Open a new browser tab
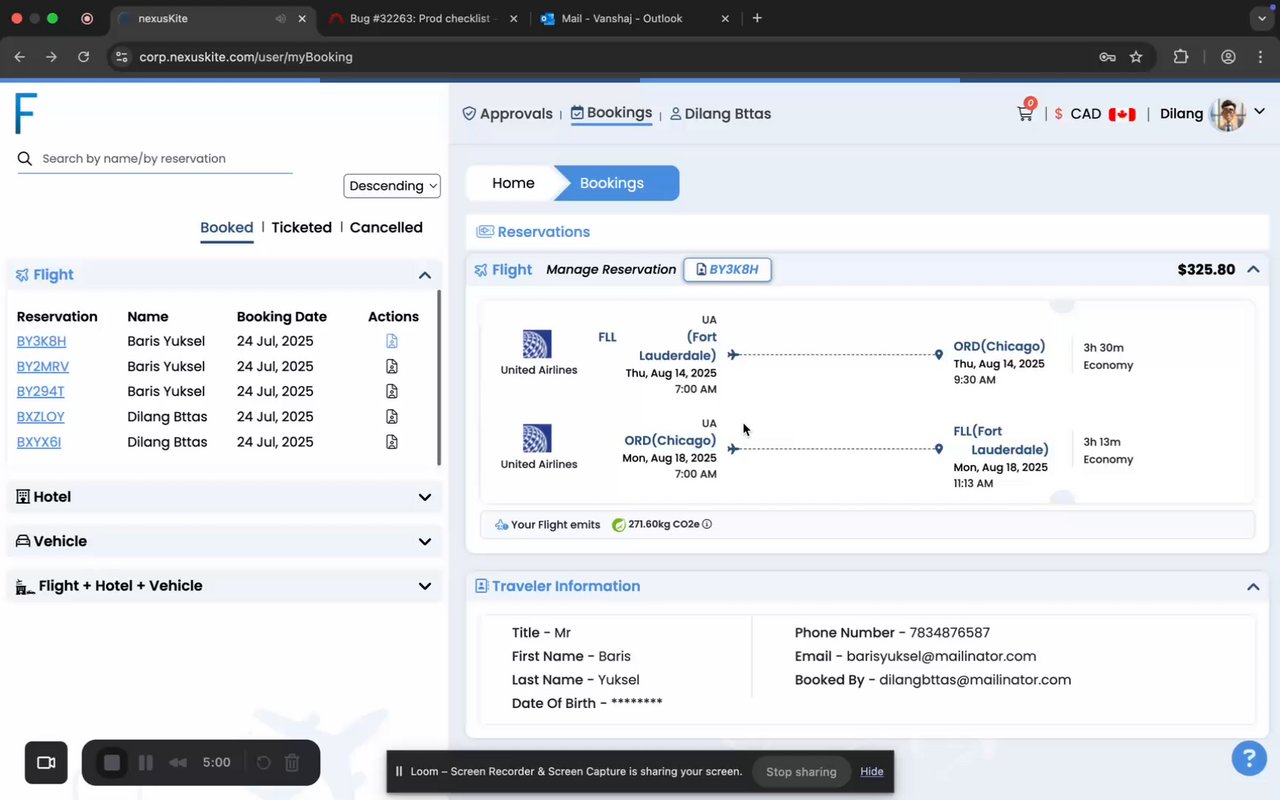Image resolution: width=1280 pixels, height=800 pixels. click(757, 18)
